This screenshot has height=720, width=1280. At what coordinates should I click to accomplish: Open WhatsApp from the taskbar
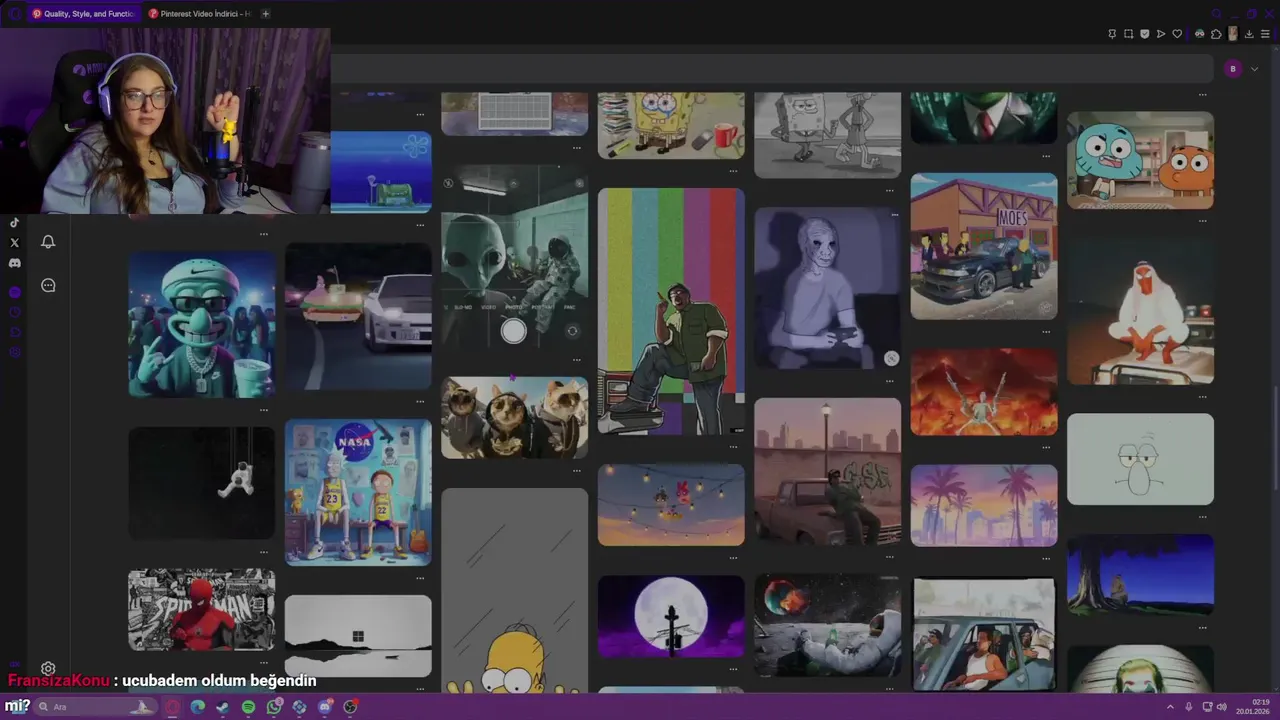click(274, 707)
